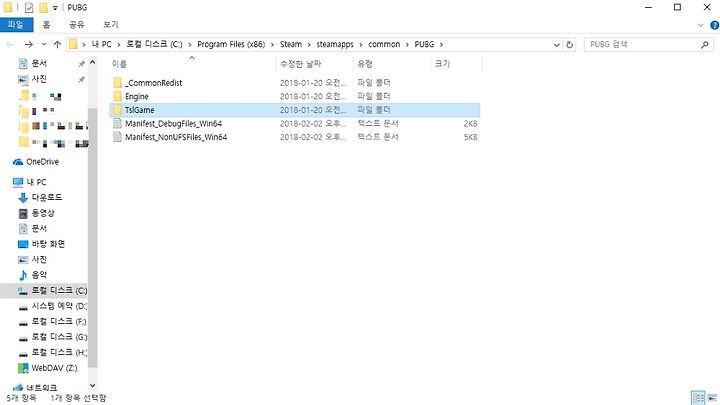Image resolution: width=720 pixels, height=405 pixels.
Task: Open 바탕 화면 in navigation pane
Action: point(48,244)
